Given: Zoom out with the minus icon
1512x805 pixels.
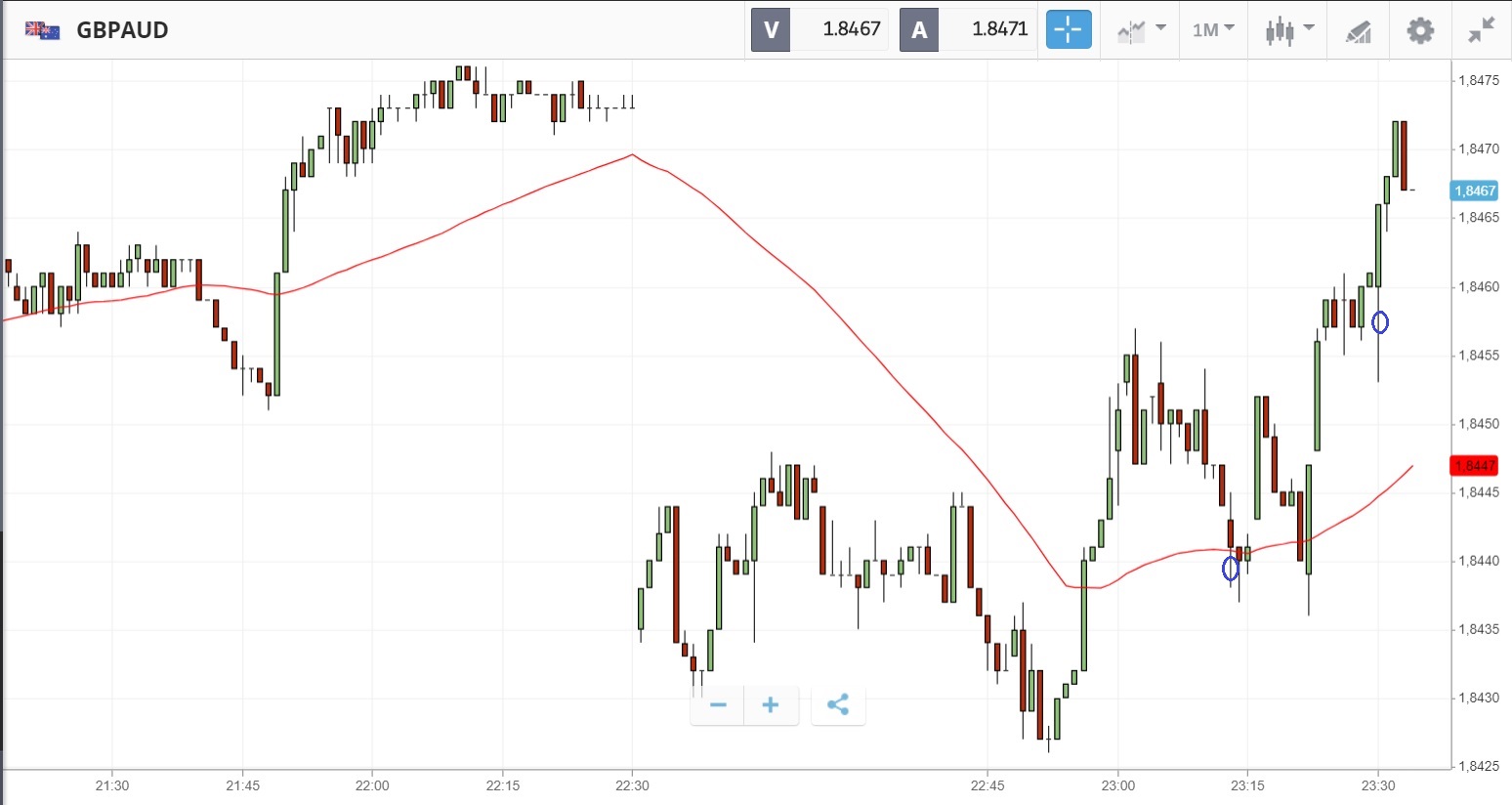Looking at the screenshot, I should (x=718, y=704).
